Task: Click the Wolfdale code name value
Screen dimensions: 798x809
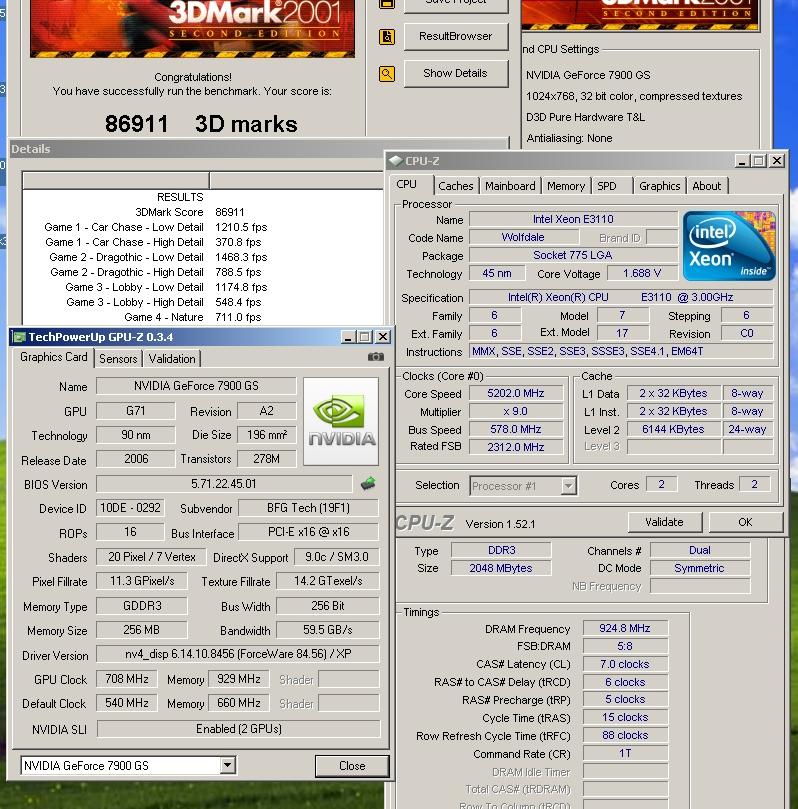Action: click(523, 237)
